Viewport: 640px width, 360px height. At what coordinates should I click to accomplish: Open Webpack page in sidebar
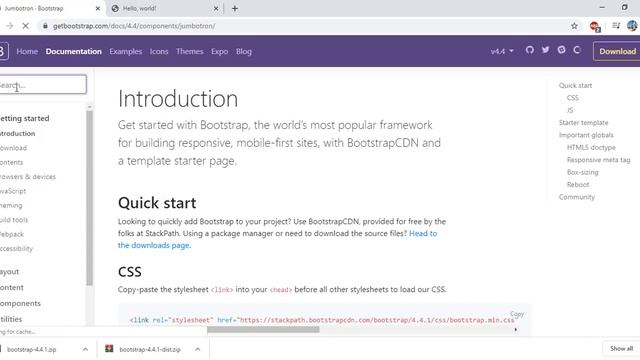(12, 234)
